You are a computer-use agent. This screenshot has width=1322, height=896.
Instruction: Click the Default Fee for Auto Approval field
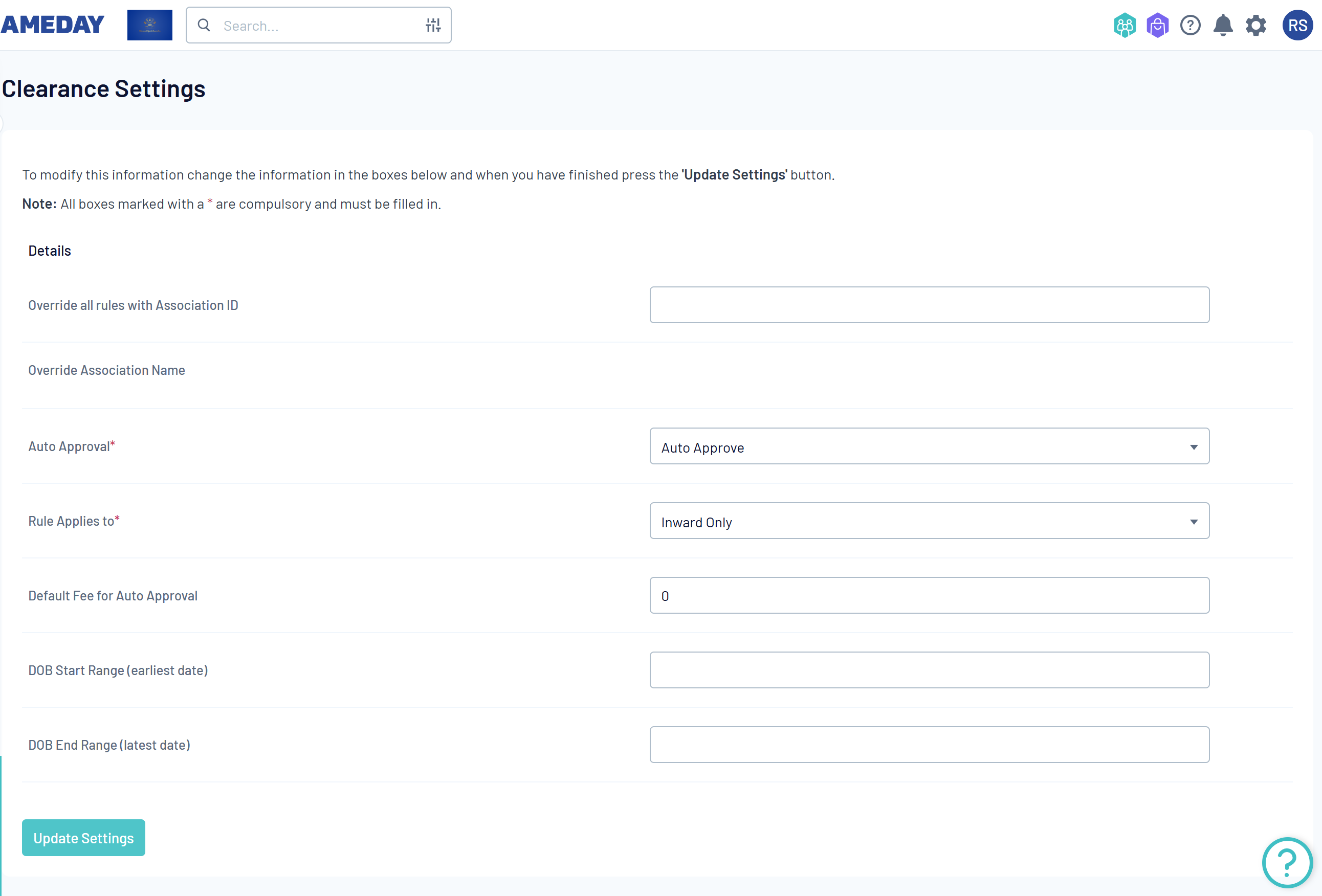point(929,596)
